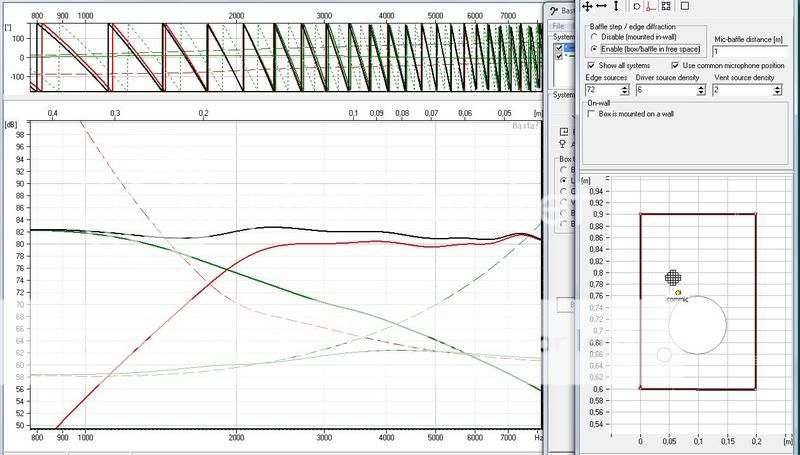Click the boxed-arrow icon in back Basta window
The width and height of the screenshot is (800, 455).
(x=564, y=132)
